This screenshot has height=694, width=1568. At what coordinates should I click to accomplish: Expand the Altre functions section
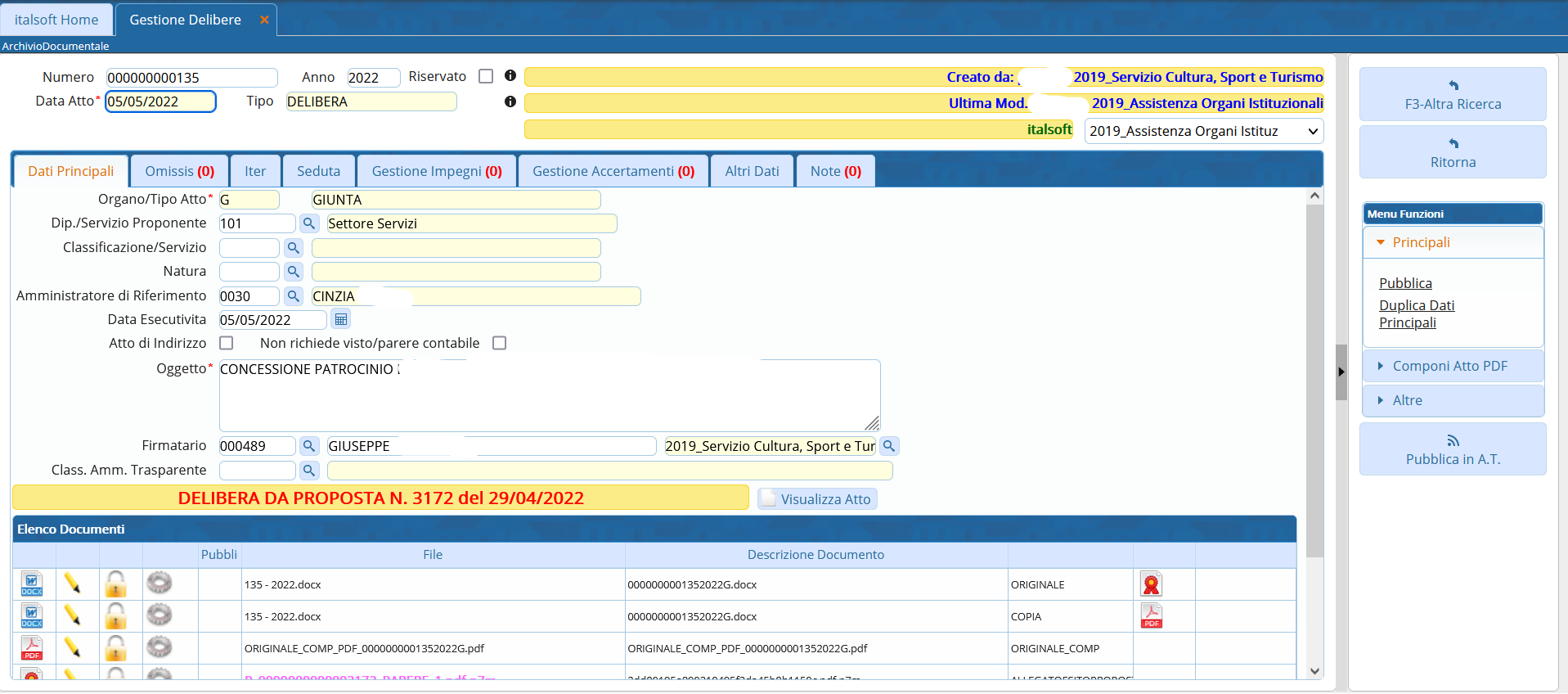click(x=1407, y=400)
